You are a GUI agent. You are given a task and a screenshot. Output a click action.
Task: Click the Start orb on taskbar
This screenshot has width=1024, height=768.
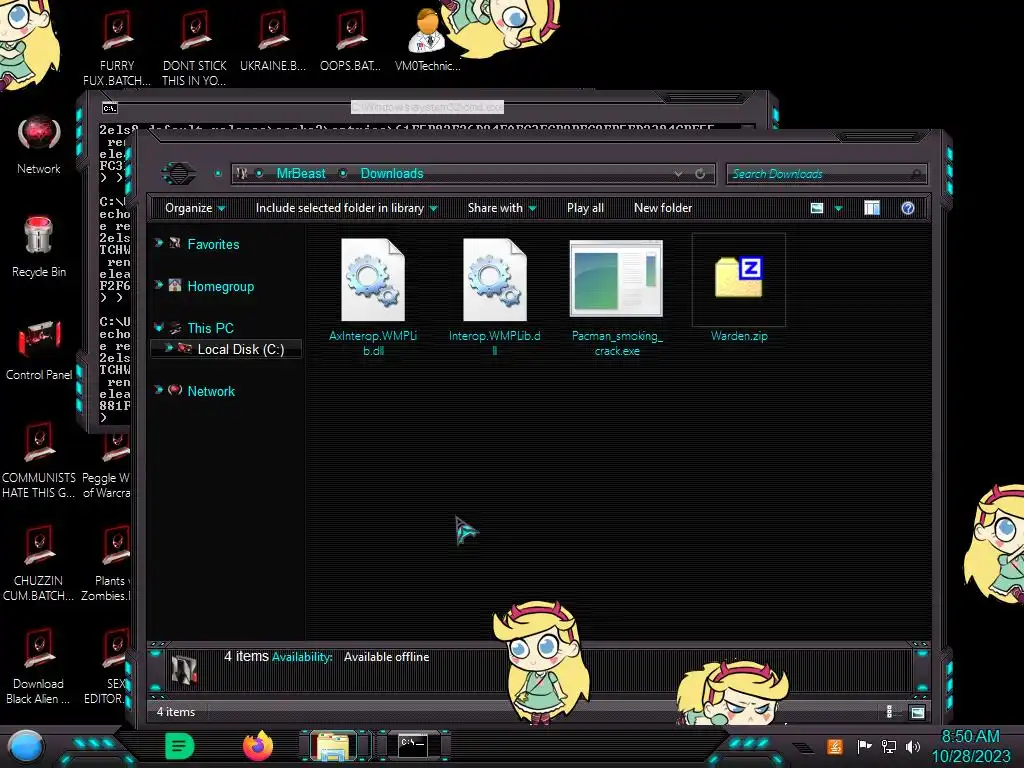[26, 747]
